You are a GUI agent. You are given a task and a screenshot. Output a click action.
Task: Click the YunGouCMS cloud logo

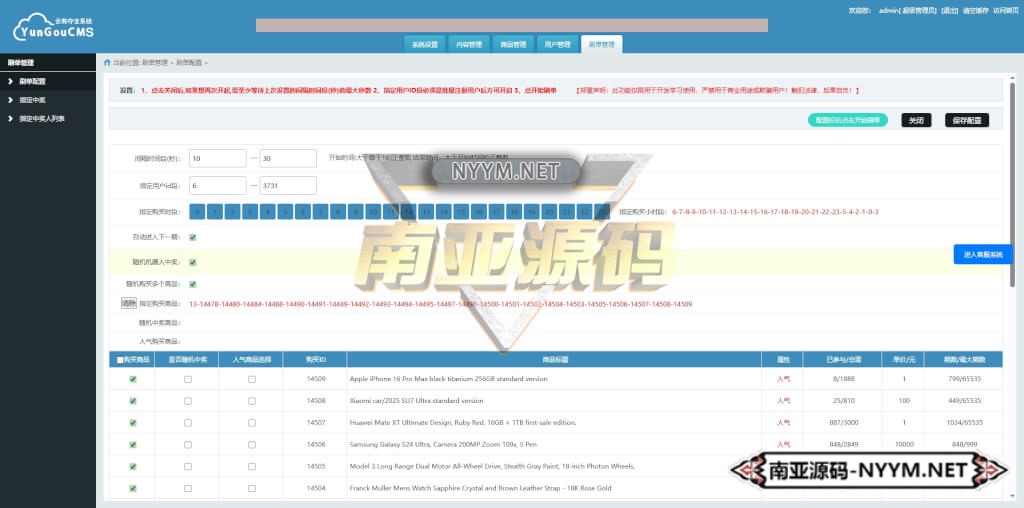pyautogui.click(x=53, y=27)
